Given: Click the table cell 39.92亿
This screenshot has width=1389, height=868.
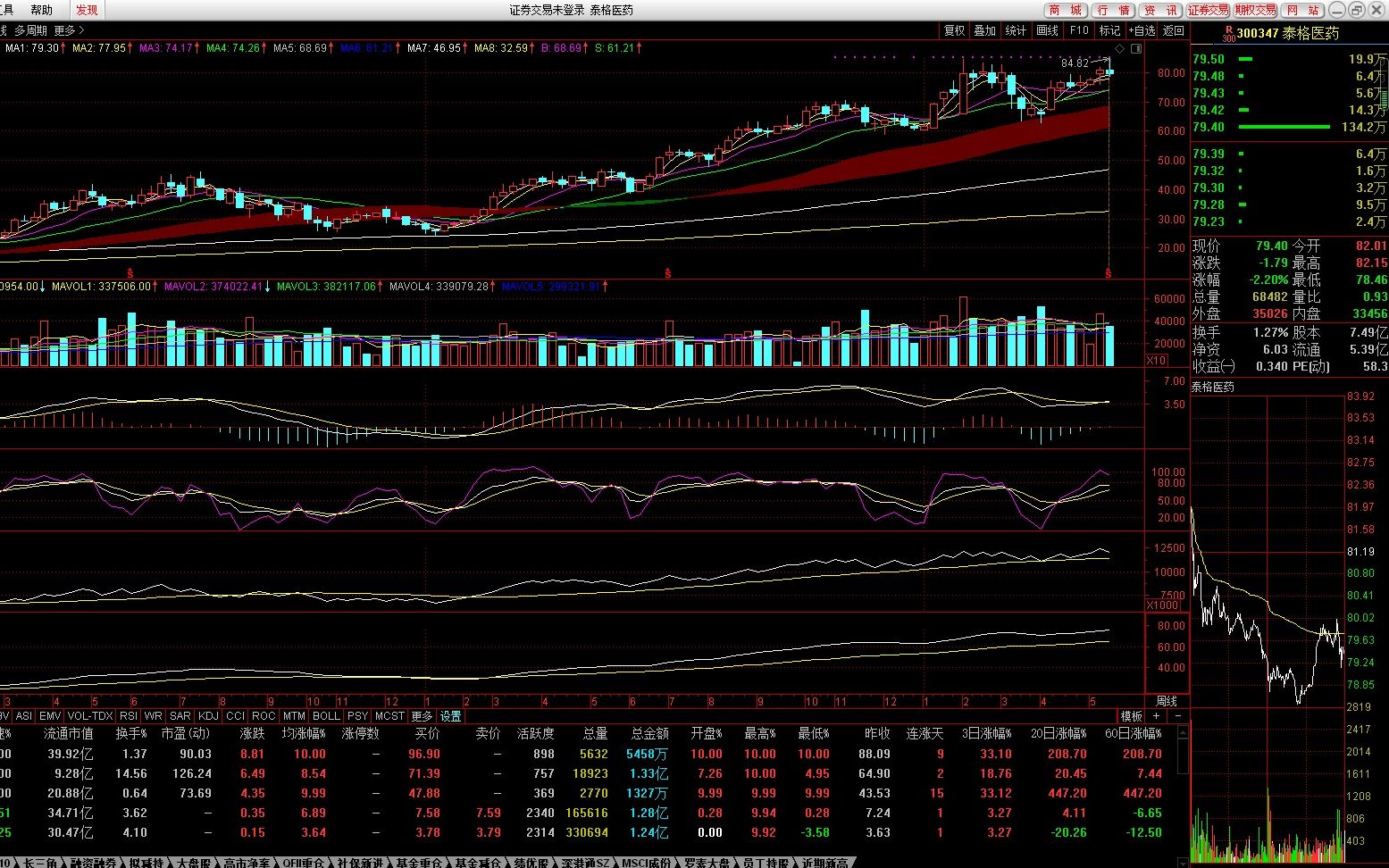Looking at the screenshot, I should (x=71, y=754).
